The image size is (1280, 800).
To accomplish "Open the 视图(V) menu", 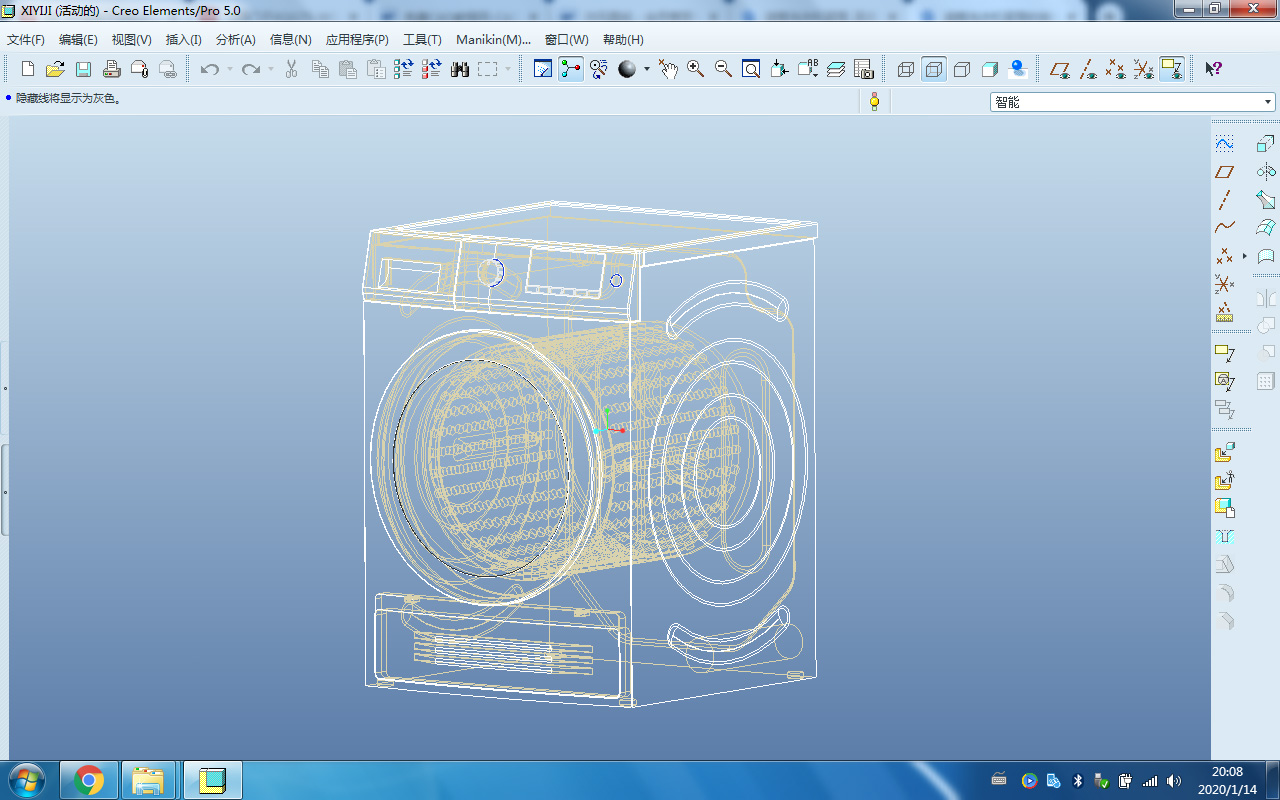I will click(132, 40).
